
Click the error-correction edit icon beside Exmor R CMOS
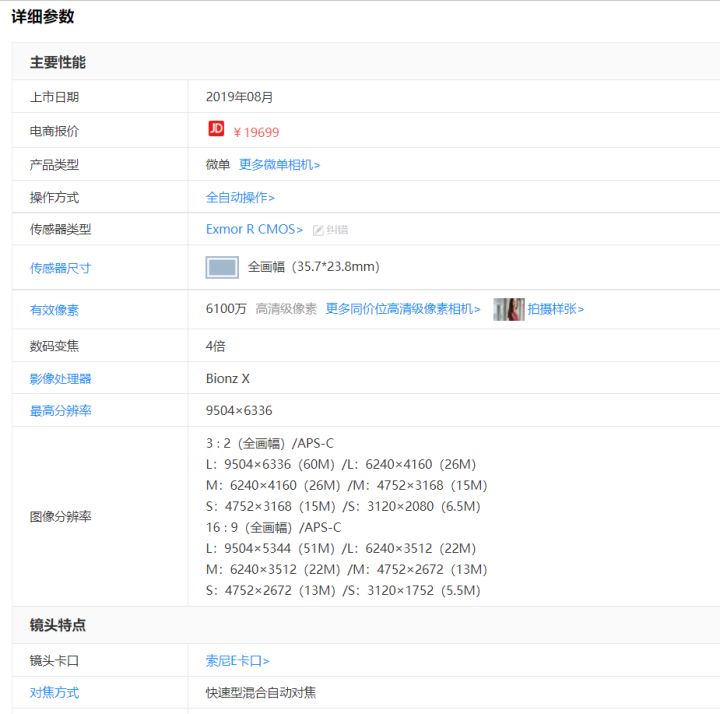318,230
